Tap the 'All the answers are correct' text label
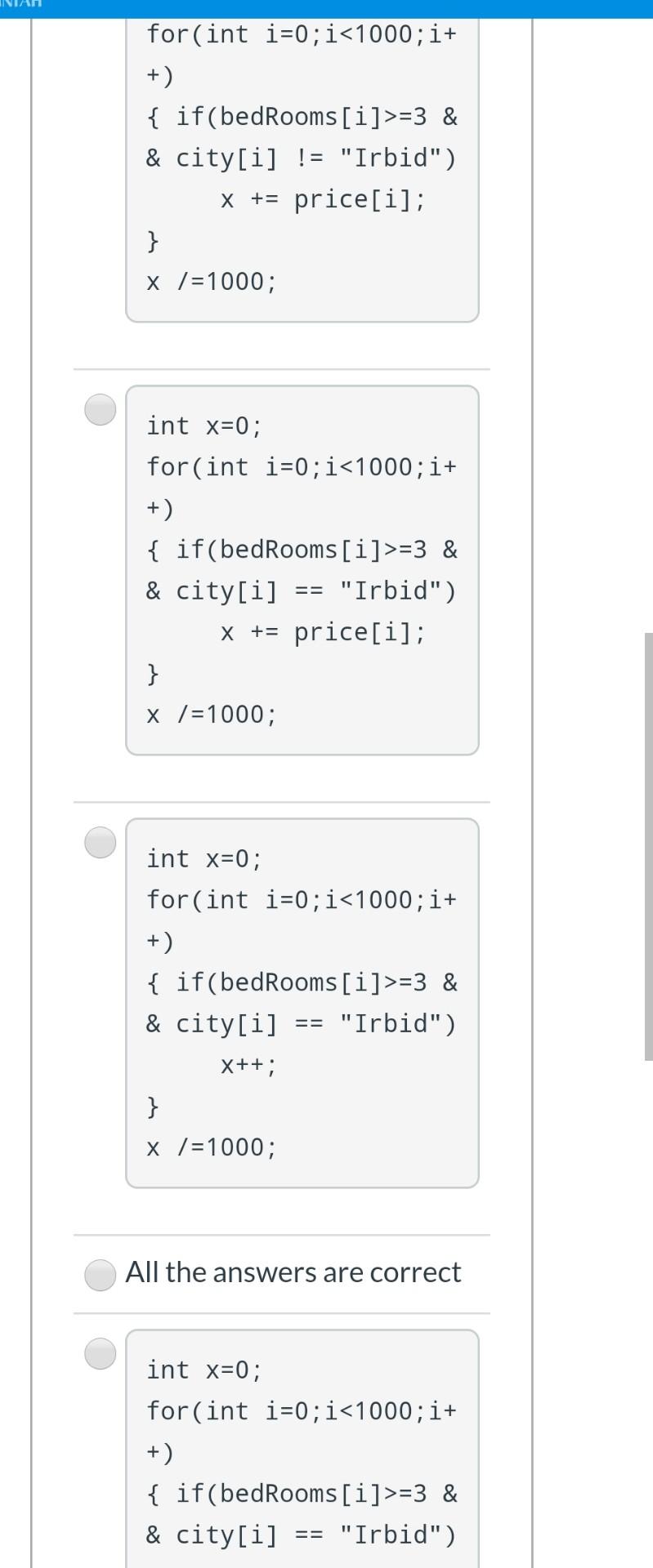This screenshot has width=653, height=1568. tap(294, 1272)
